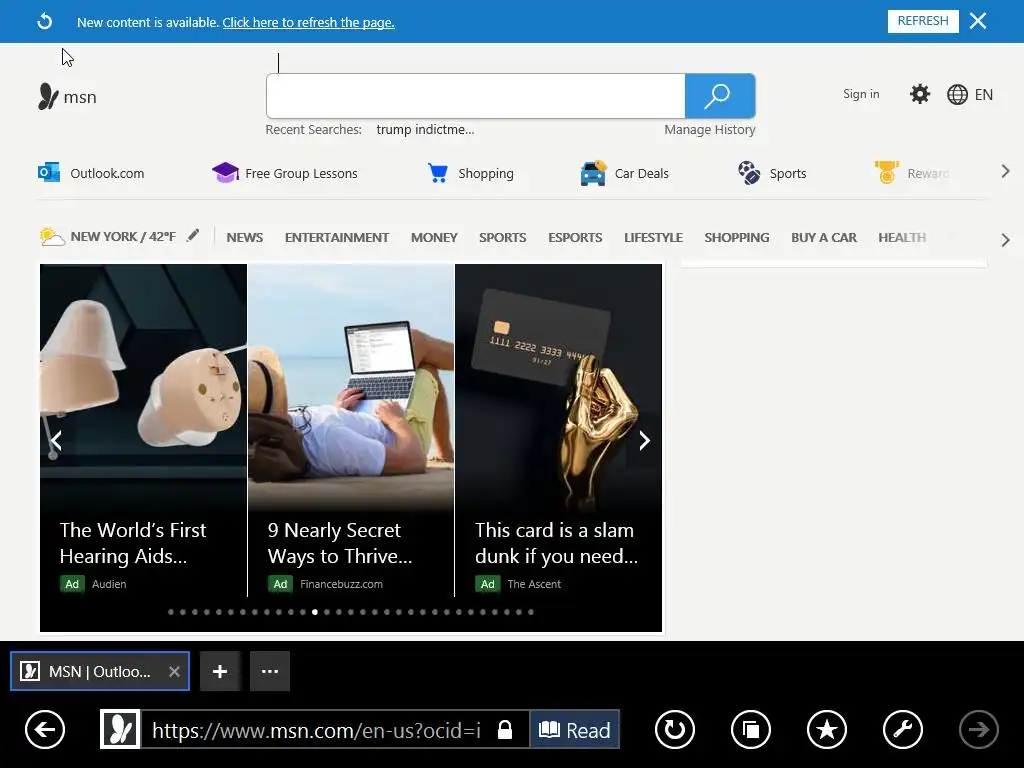Go back with the browser back arrow
1024x768 pixels.
point(45,729)
